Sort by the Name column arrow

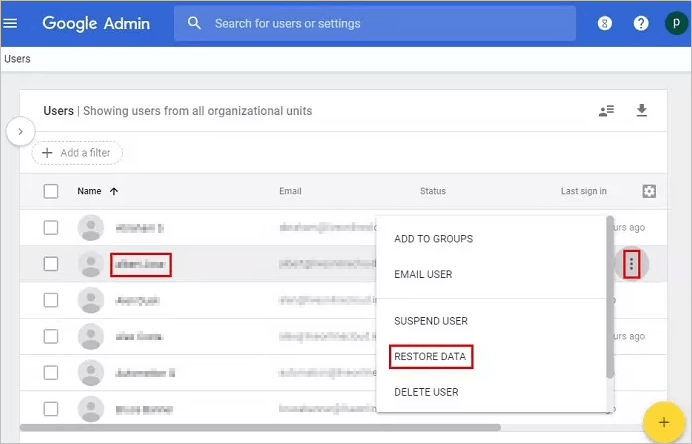[113, 191]
